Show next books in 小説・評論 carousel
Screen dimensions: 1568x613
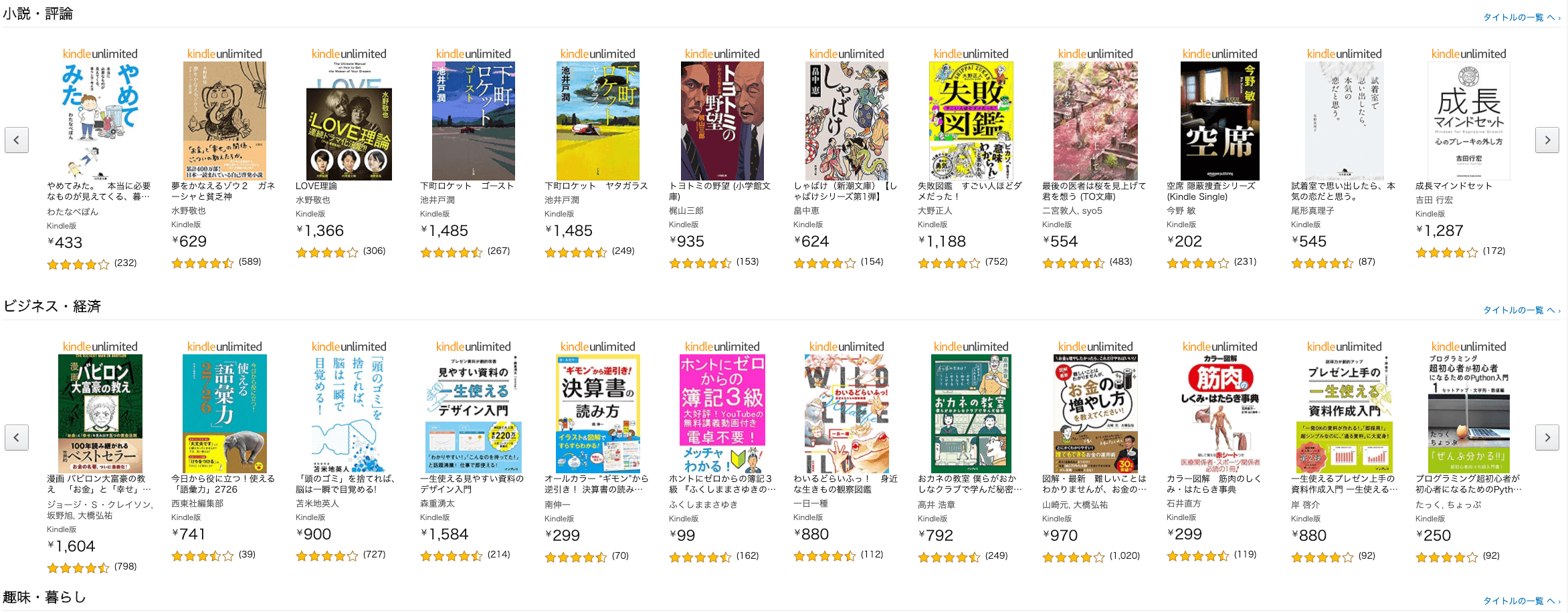coord(1547,140)
